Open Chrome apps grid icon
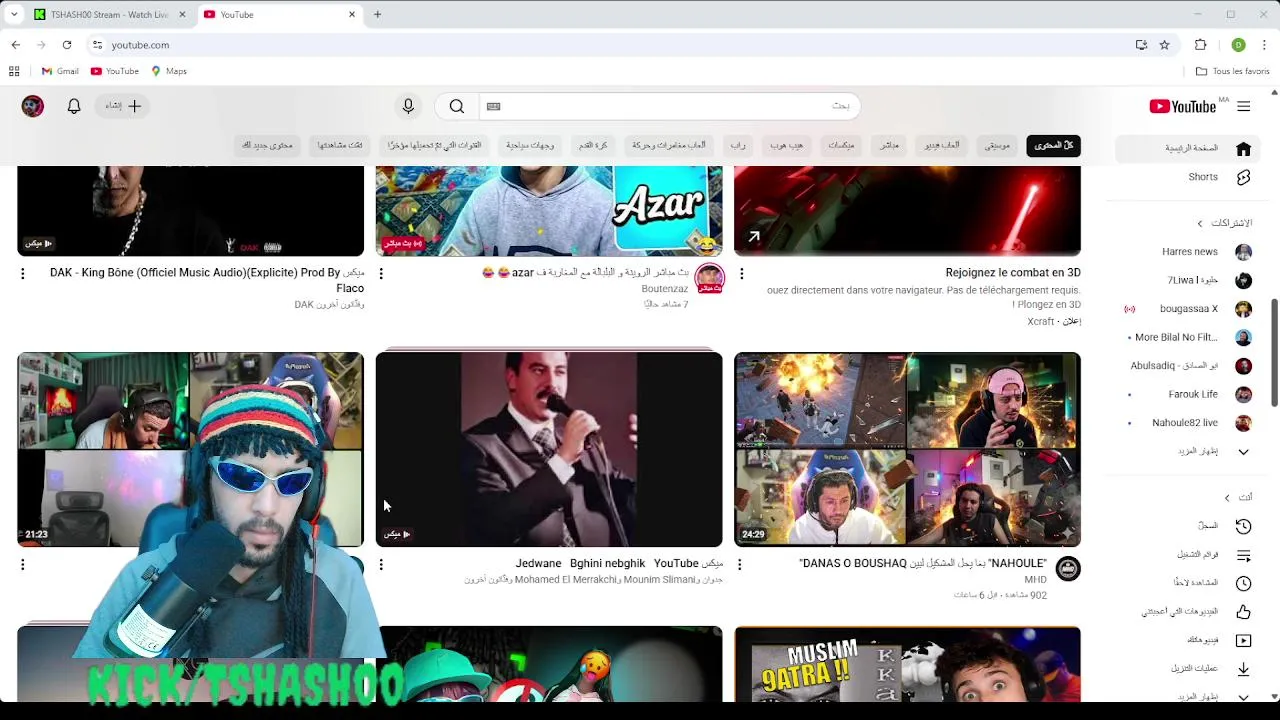 (x=14, y=71)
